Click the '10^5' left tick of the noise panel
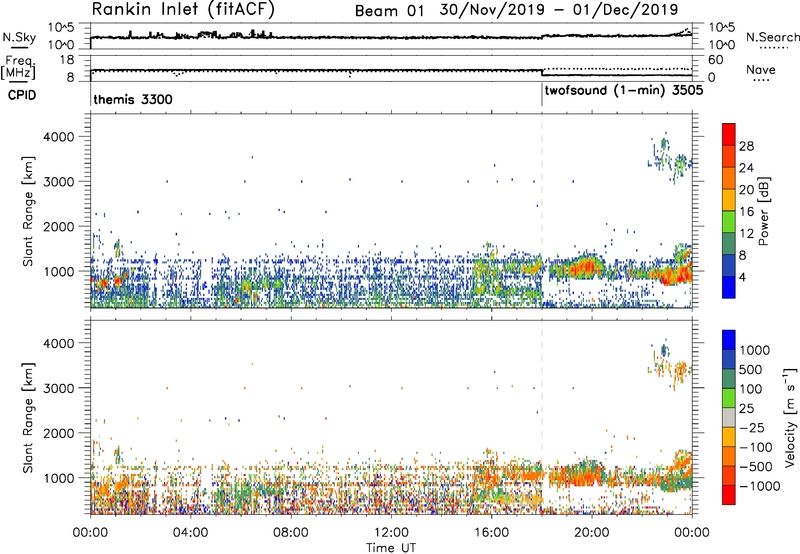Screen dimensions: 800x554 click(x=61, y=28)
